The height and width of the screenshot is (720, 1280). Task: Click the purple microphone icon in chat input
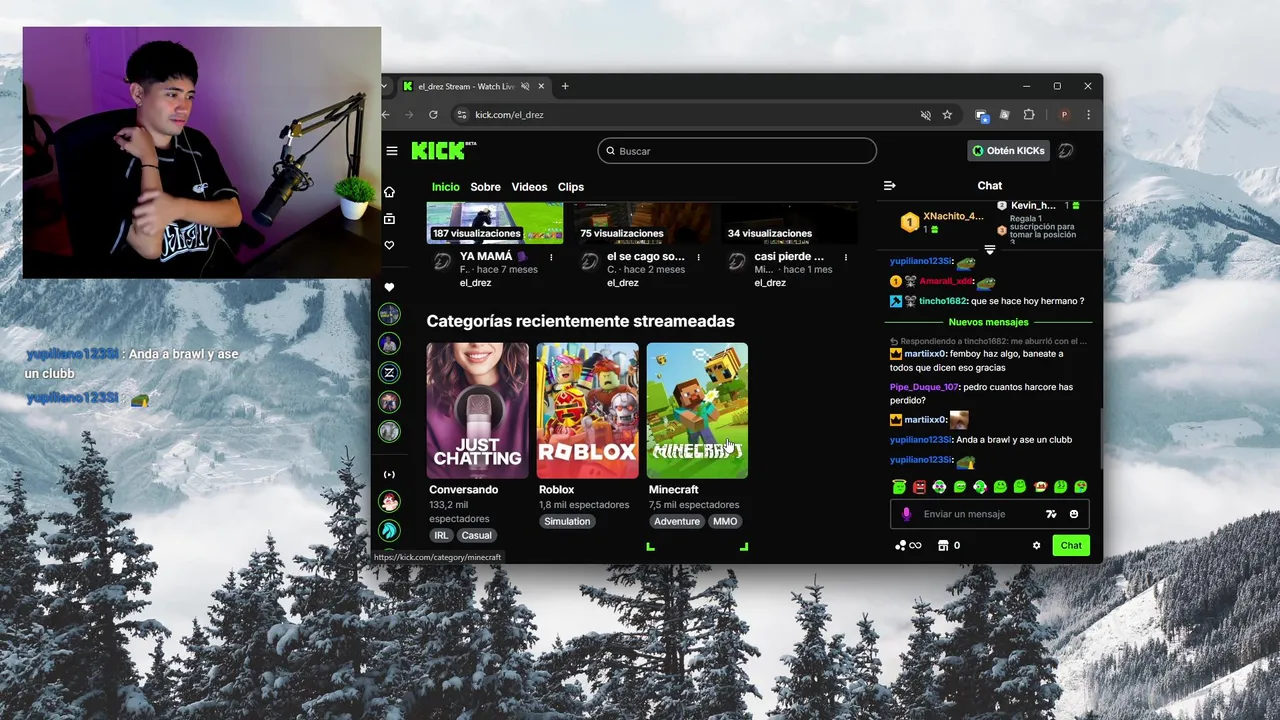pyautogui.click(x=906, y=514)
